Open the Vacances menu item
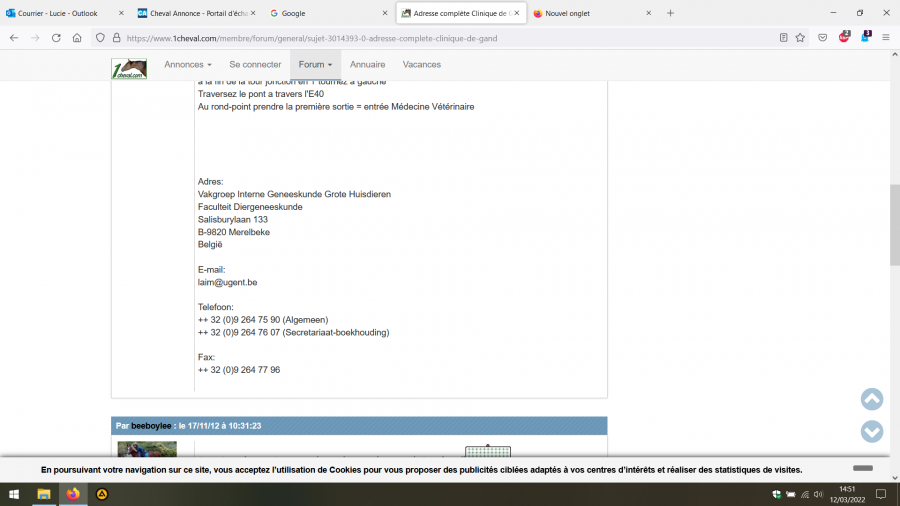This screenshot has width=900, height=506. pos(421,64)
